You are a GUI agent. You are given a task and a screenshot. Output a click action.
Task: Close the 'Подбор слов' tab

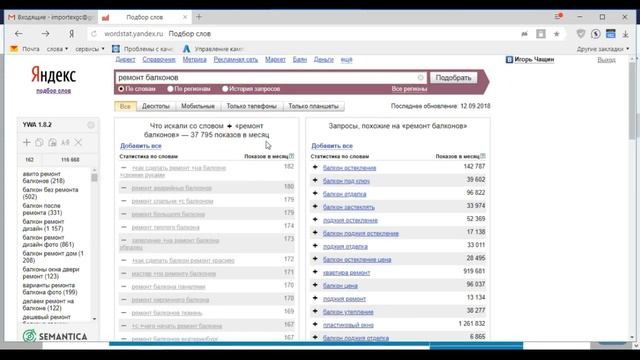pos(185,17)
